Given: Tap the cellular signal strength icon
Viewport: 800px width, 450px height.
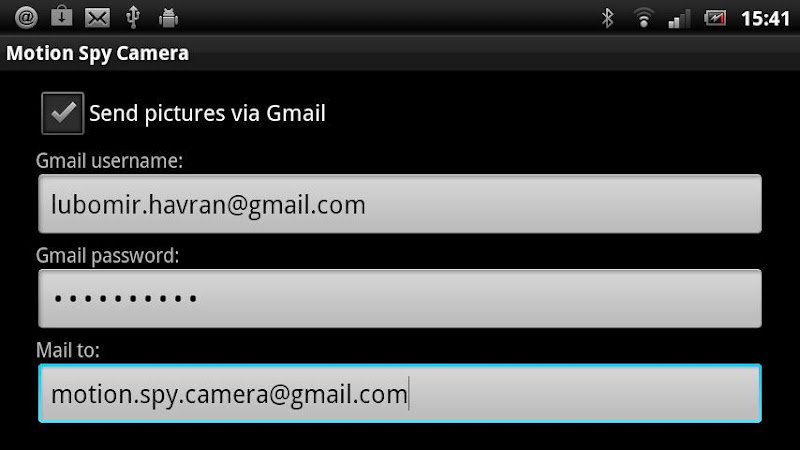Looking at the screenshot, I should (x=679, y=19).
